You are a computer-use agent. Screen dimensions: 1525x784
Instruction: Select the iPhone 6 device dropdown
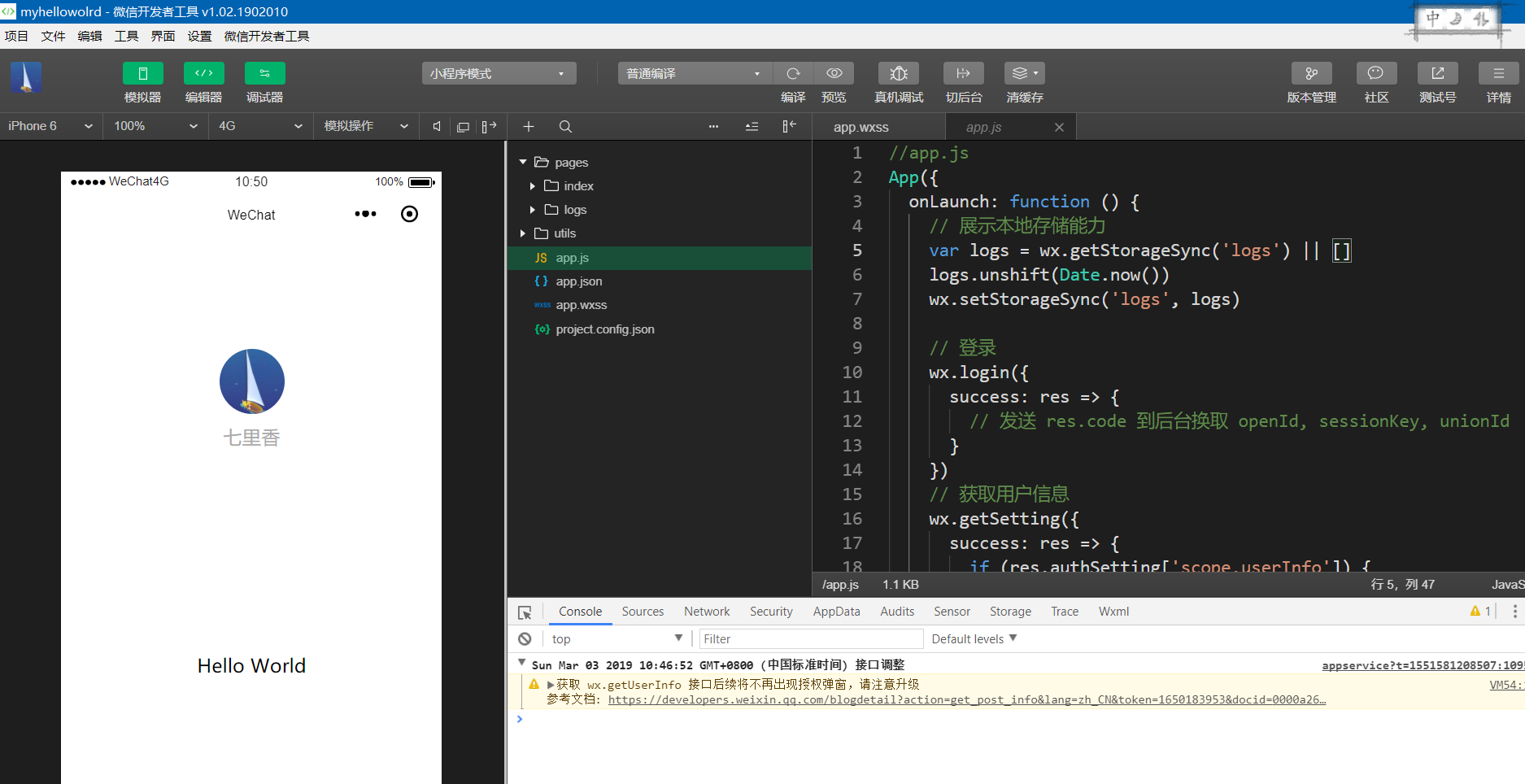pos(50,126)
